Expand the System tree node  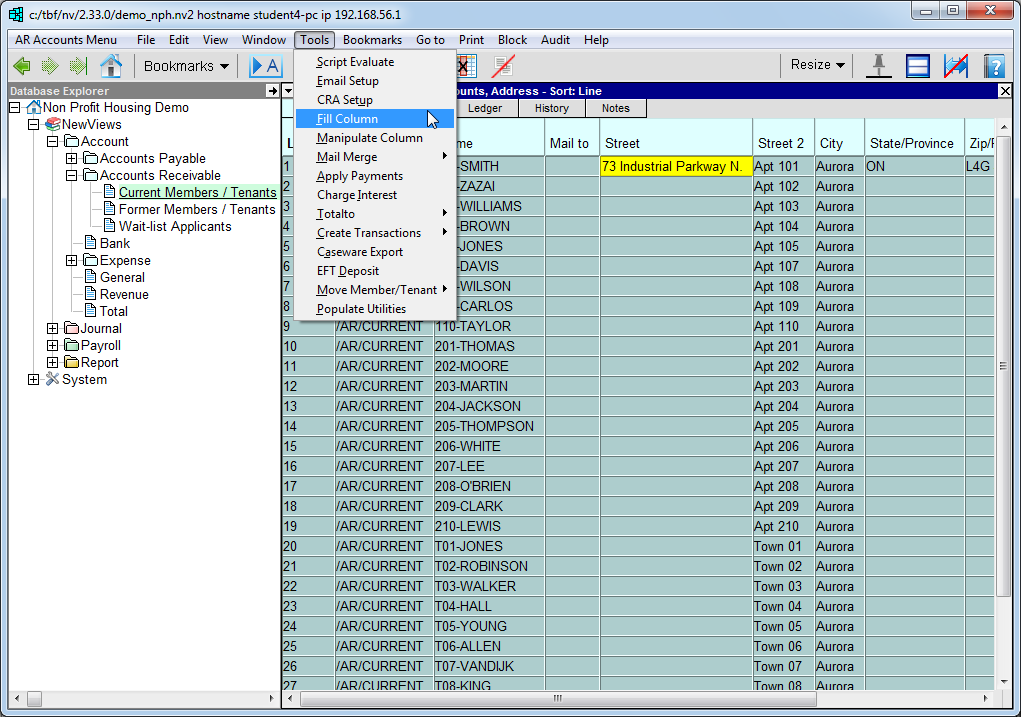34,379
